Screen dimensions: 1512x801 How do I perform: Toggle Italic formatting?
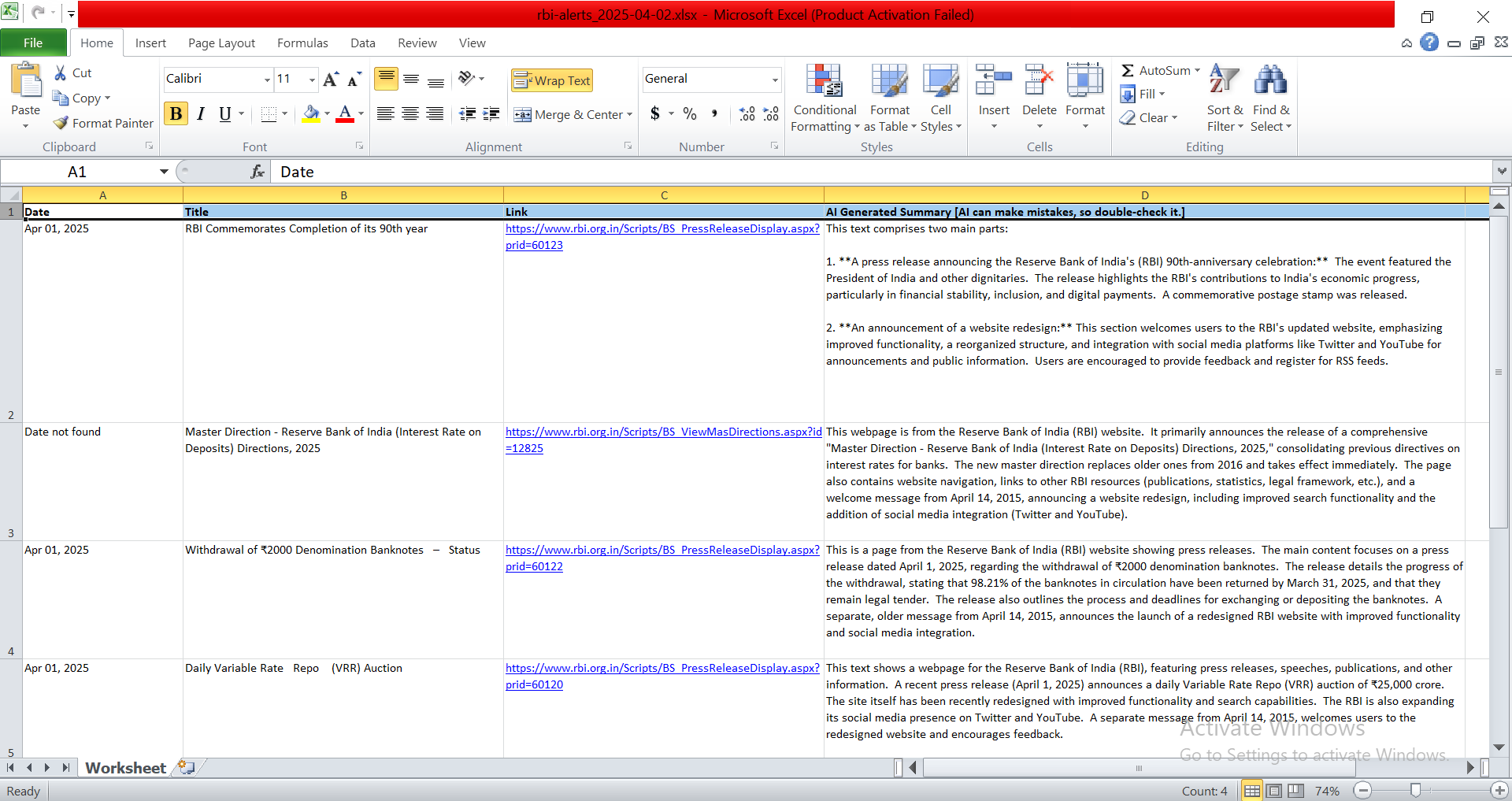[x=201, y=114]
